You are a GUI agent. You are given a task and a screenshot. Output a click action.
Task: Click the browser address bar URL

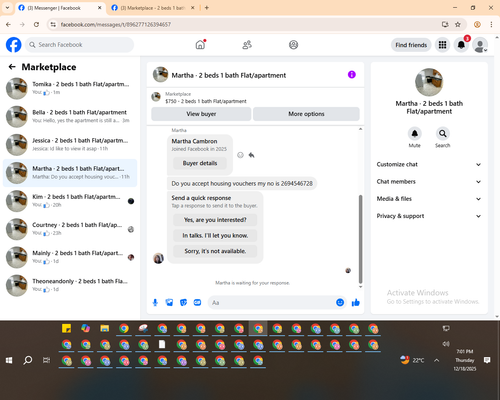[x=116, y=24]
